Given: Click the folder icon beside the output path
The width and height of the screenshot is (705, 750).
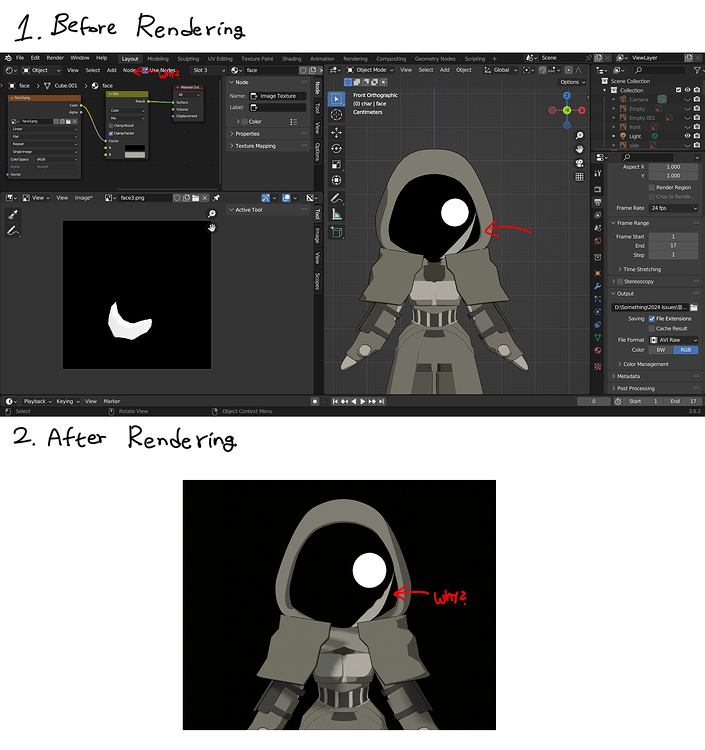Looking at the screenshot, I should tap(694, 307).
